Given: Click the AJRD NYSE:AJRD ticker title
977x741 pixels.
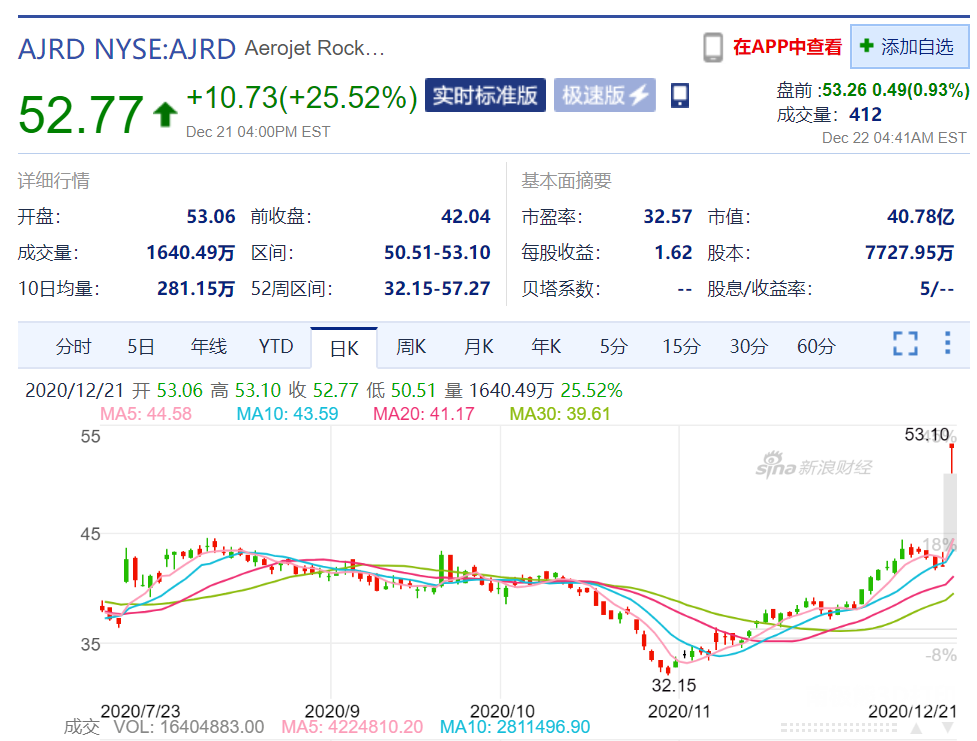Looking at the screenshot, I should 127,49.
